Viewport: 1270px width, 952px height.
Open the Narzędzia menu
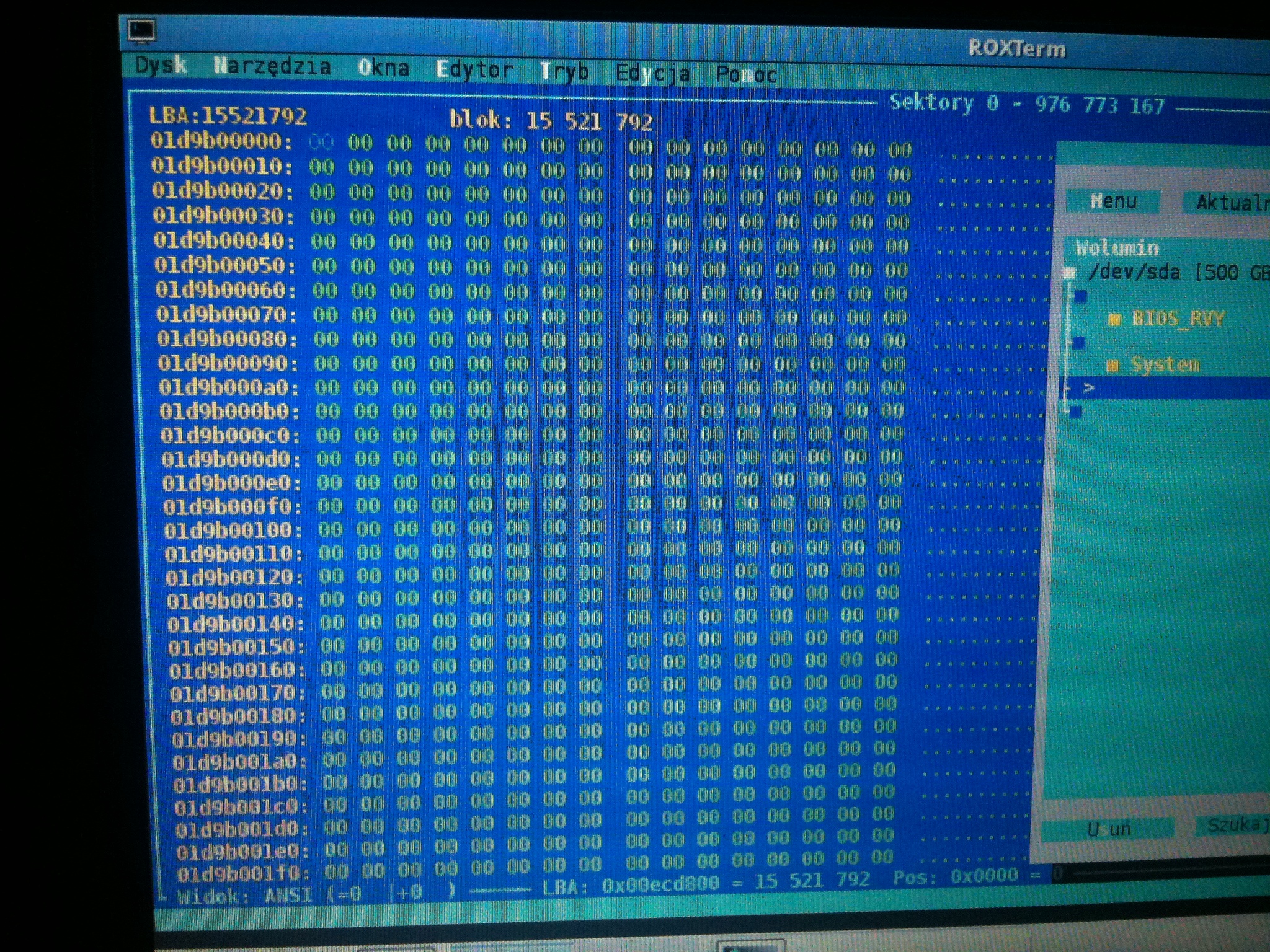272,67
